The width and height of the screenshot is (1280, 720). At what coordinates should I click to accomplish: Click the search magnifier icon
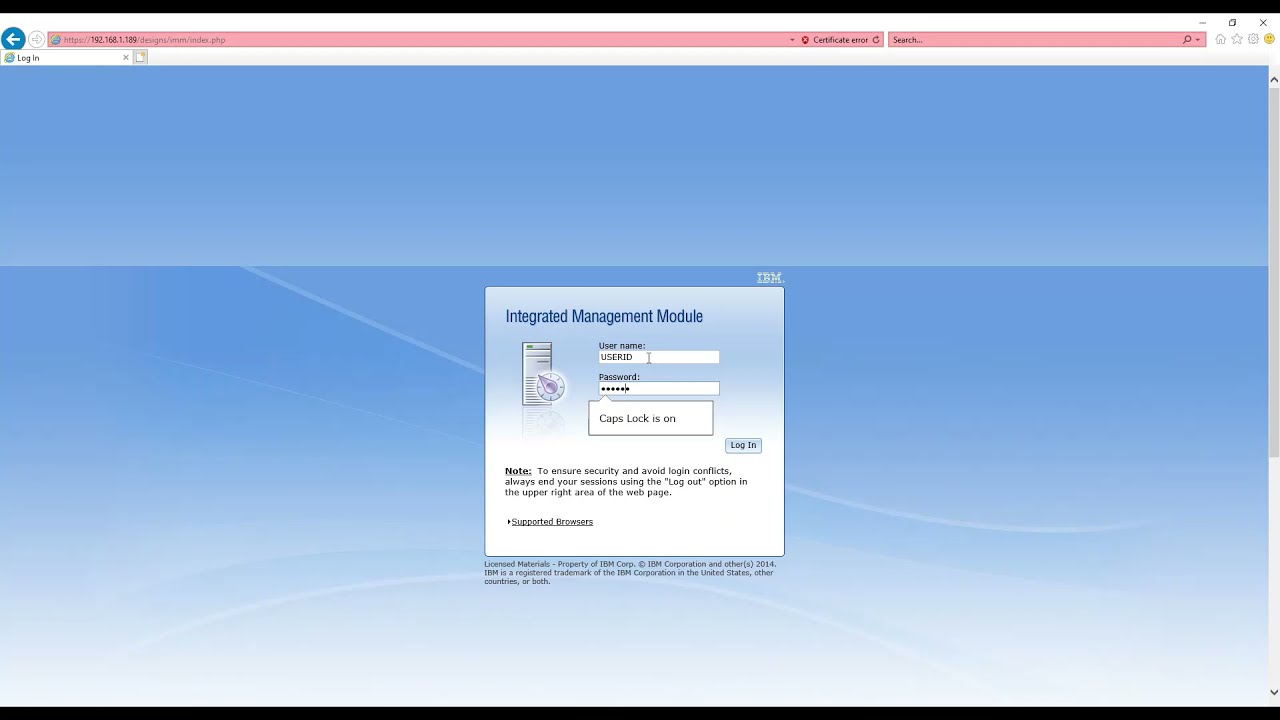click(x=1187, y=40)
